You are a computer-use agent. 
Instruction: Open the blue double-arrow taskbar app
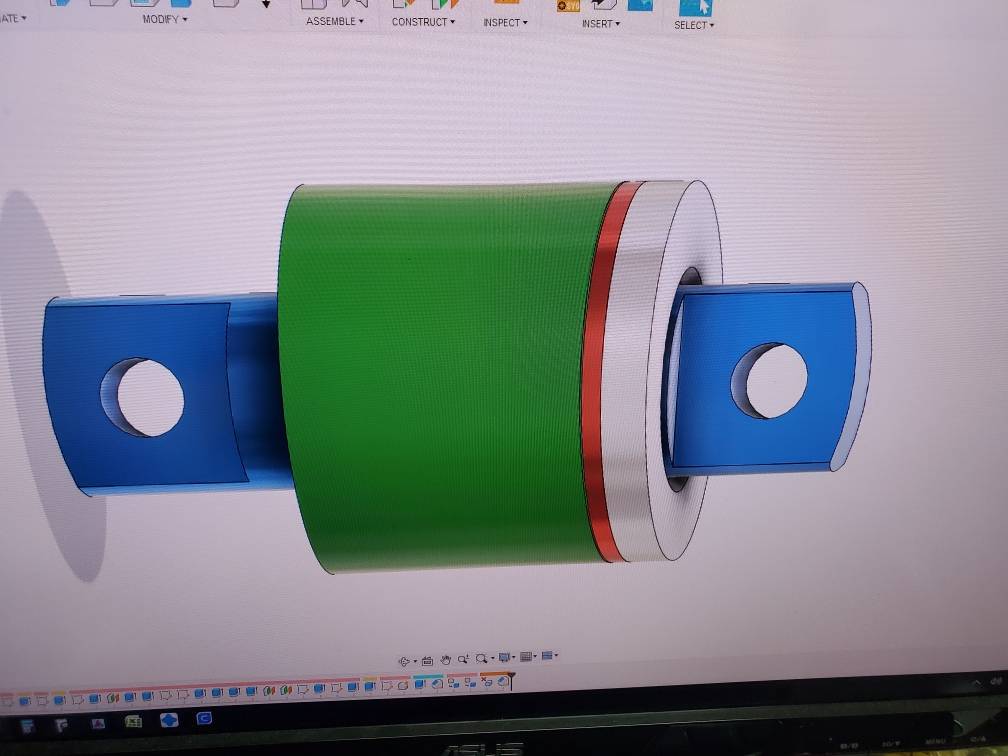168,719
